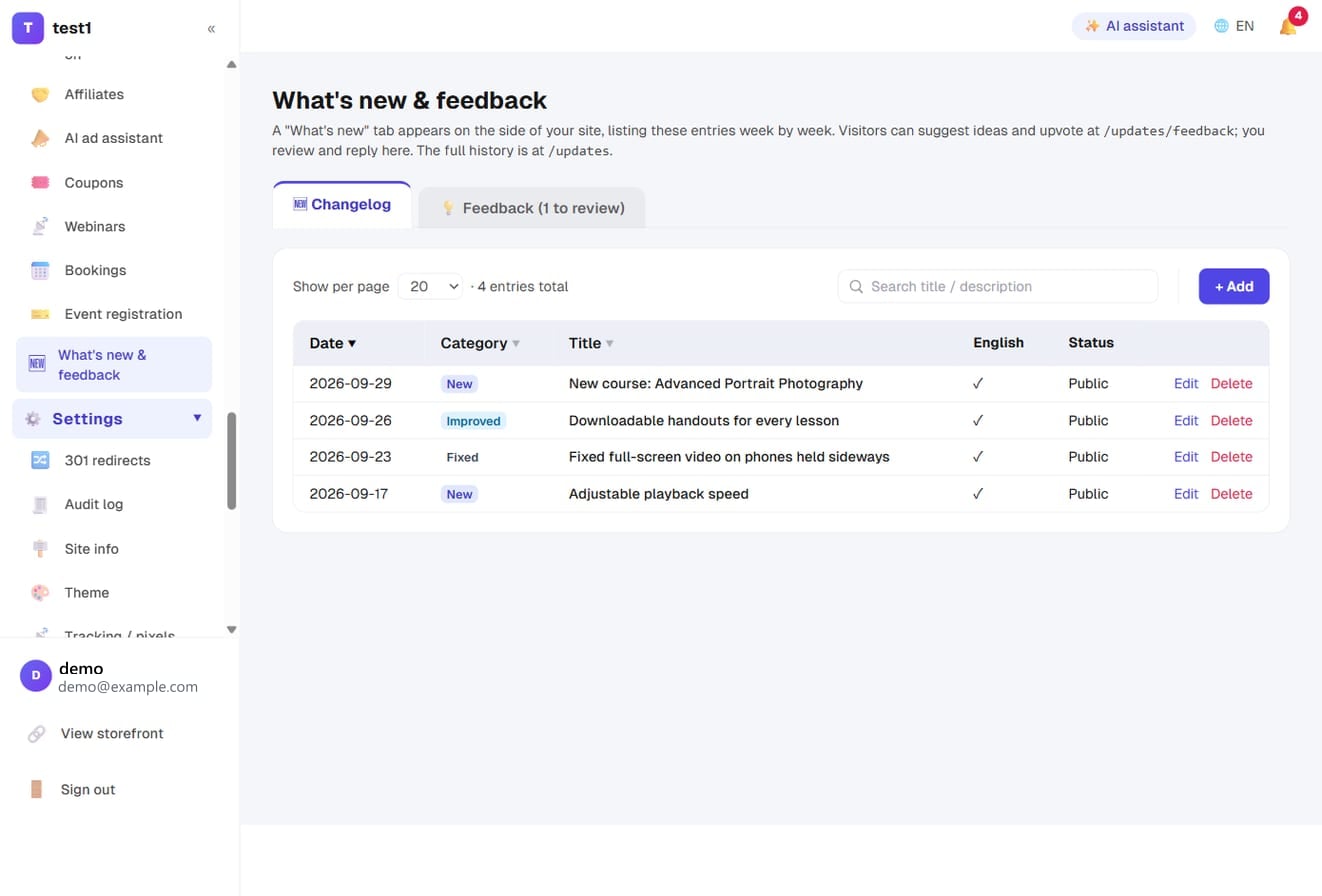Focus the Search title / description field

tap(998, 286)
